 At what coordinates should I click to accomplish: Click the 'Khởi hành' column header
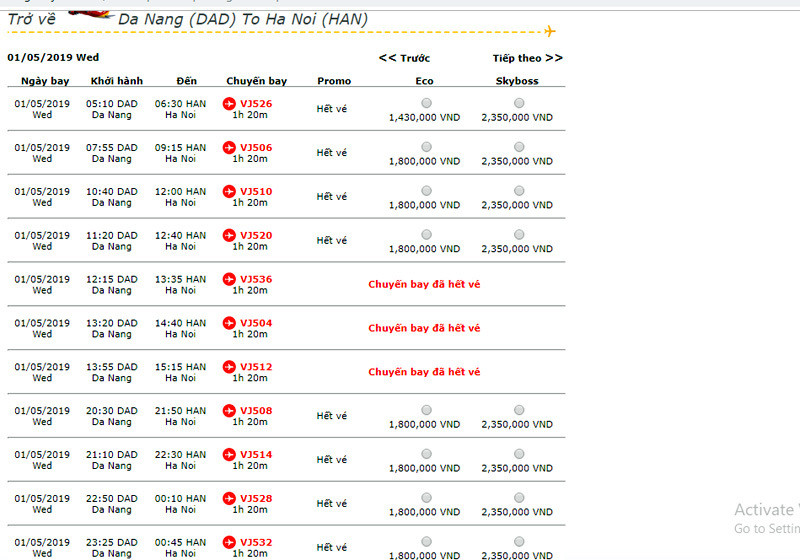coord(117,81)
